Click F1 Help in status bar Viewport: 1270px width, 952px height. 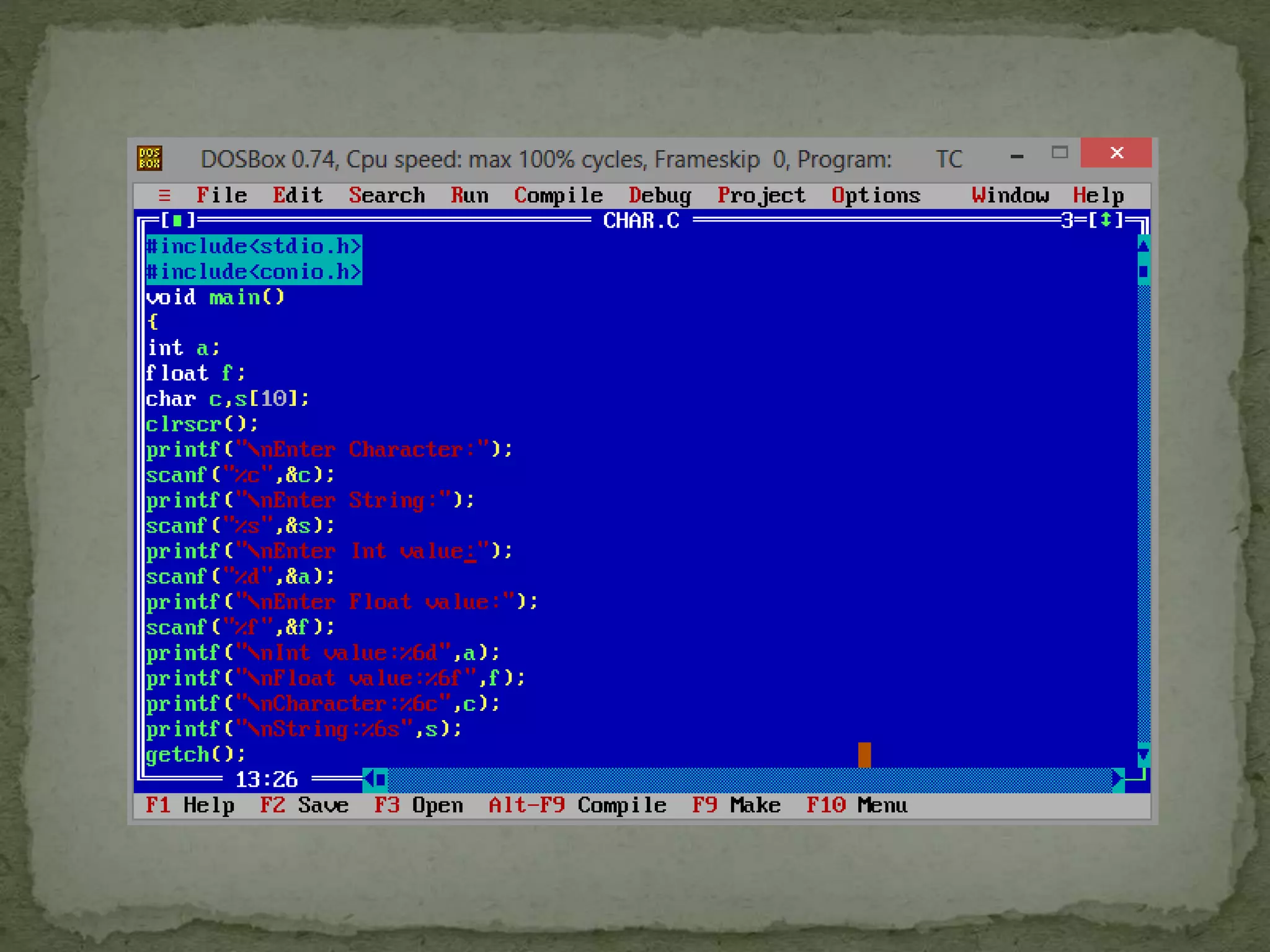tap(190, 805)
